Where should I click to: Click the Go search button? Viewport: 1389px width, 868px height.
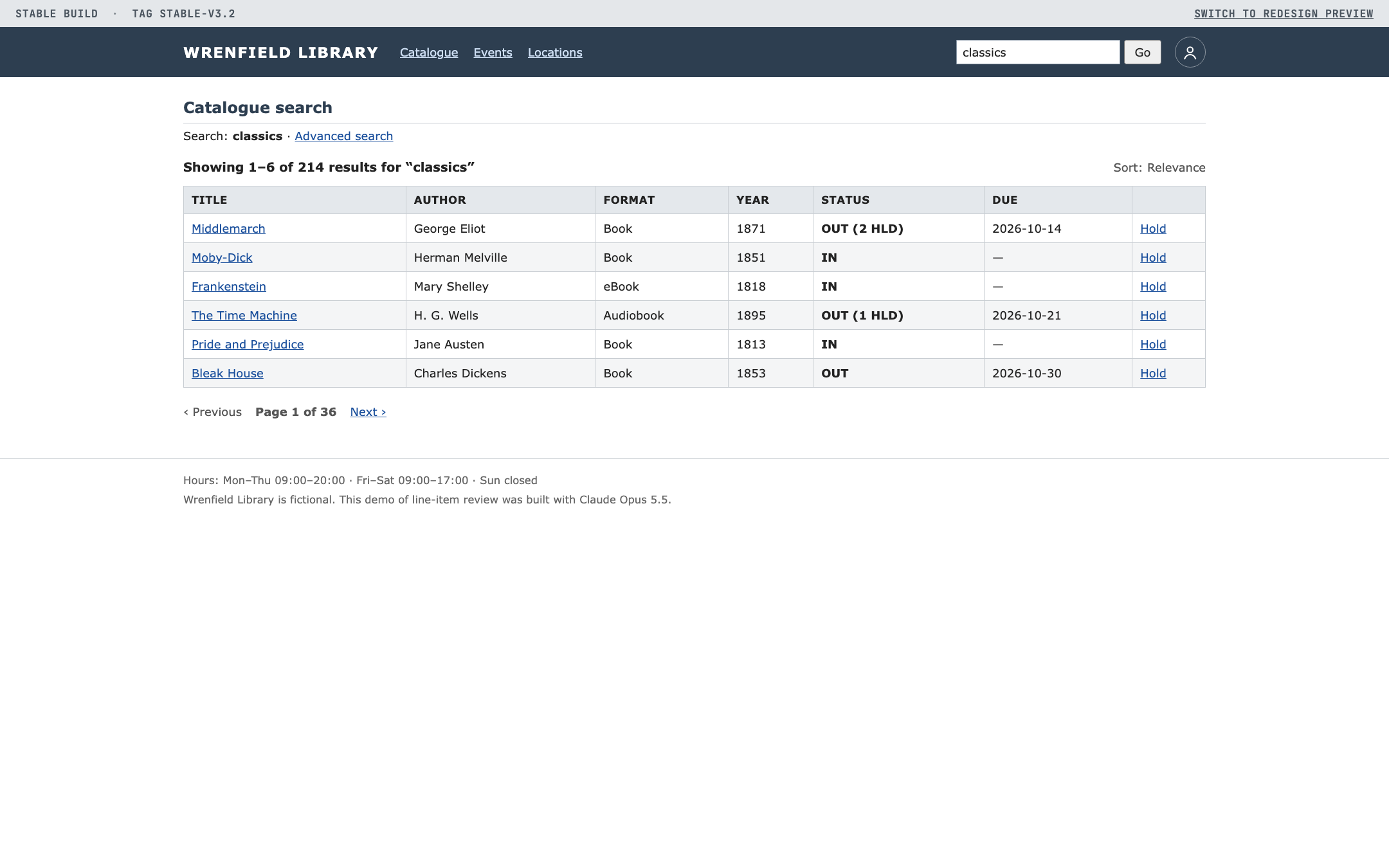point(1143,52)
